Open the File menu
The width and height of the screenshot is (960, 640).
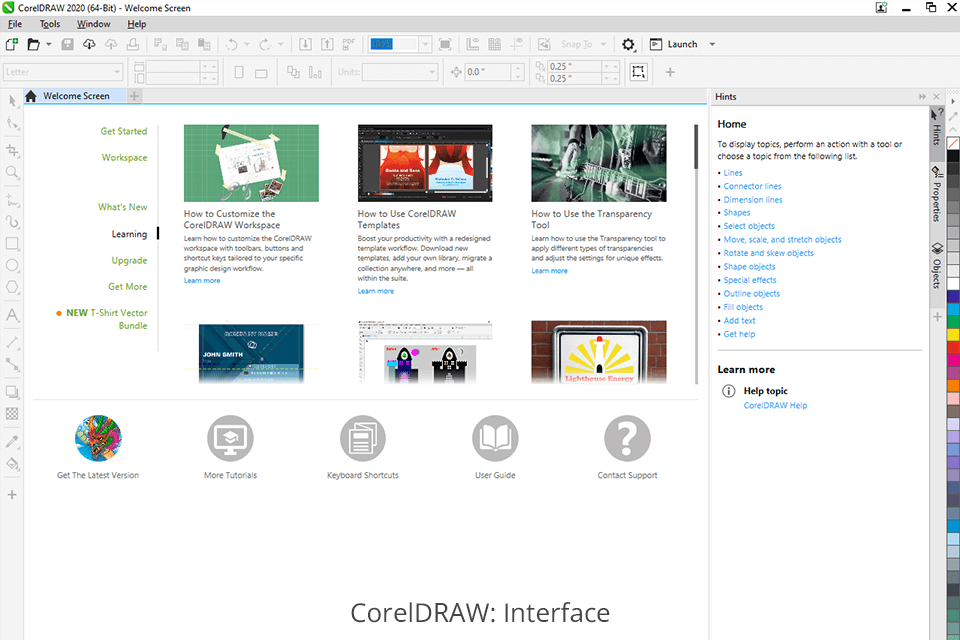[x=15, y=24]
